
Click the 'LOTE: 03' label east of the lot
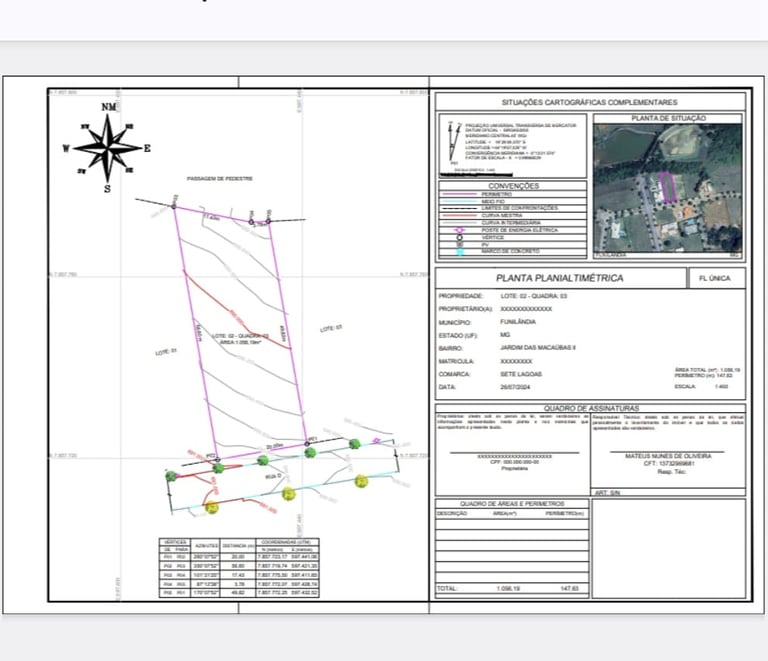pyautogui.click(x=331, y=329)
